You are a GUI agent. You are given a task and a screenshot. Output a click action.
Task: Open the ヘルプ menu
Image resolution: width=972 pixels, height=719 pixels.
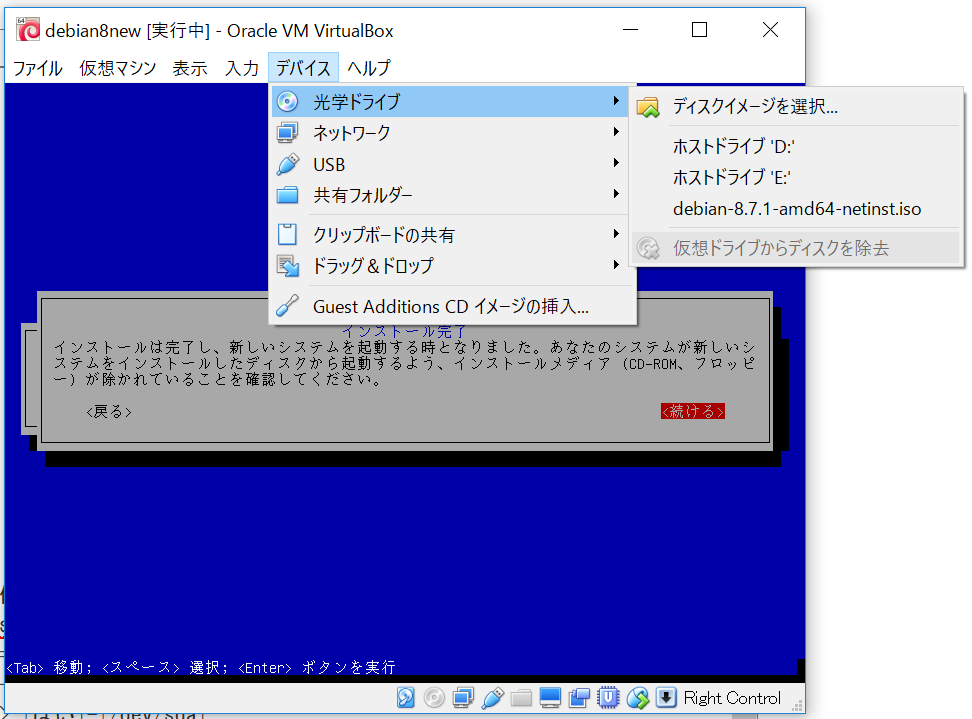(369, 67)
